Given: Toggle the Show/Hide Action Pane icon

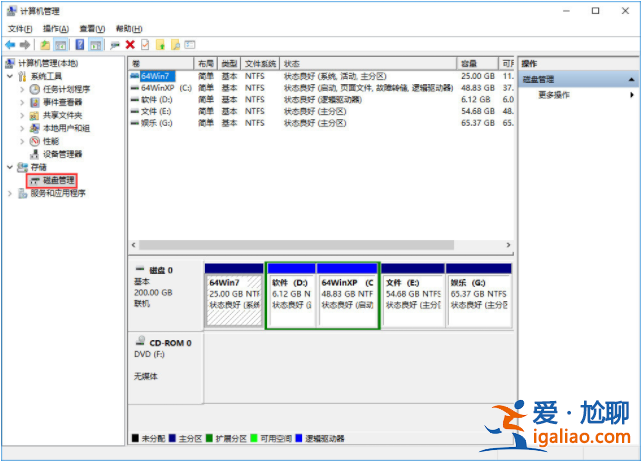Looking at the screenshot, I should pyautogui.click(x=96, y=45).
